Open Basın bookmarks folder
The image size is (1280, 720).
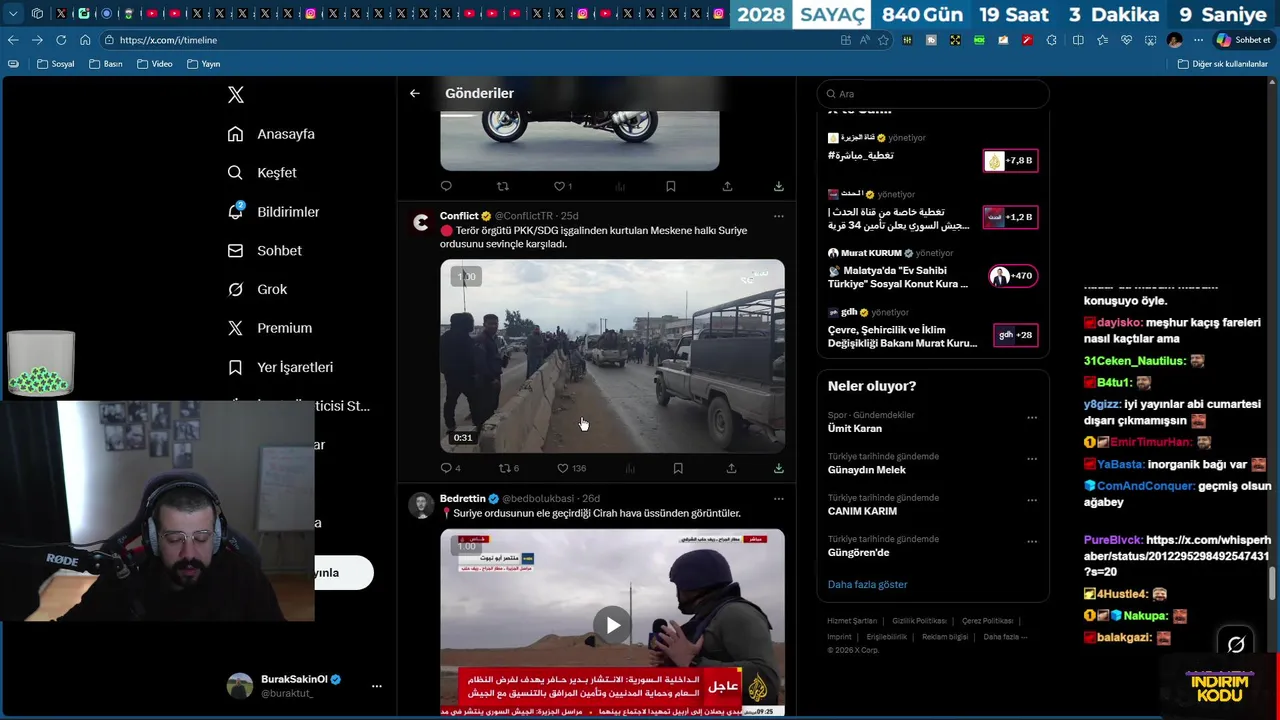click(x=106, y=64)
